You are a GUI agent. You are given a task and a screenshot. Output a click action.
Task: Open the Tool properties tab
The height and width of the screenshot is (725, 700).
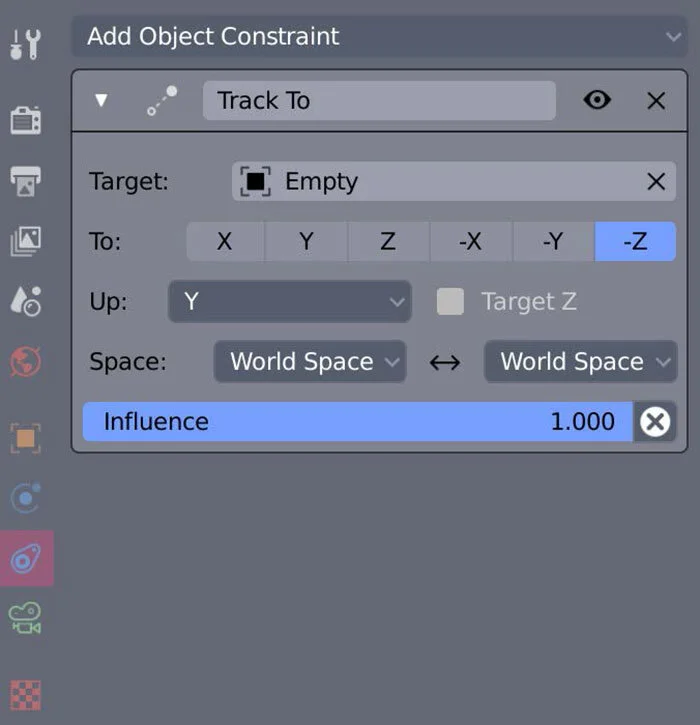[25, 44]
